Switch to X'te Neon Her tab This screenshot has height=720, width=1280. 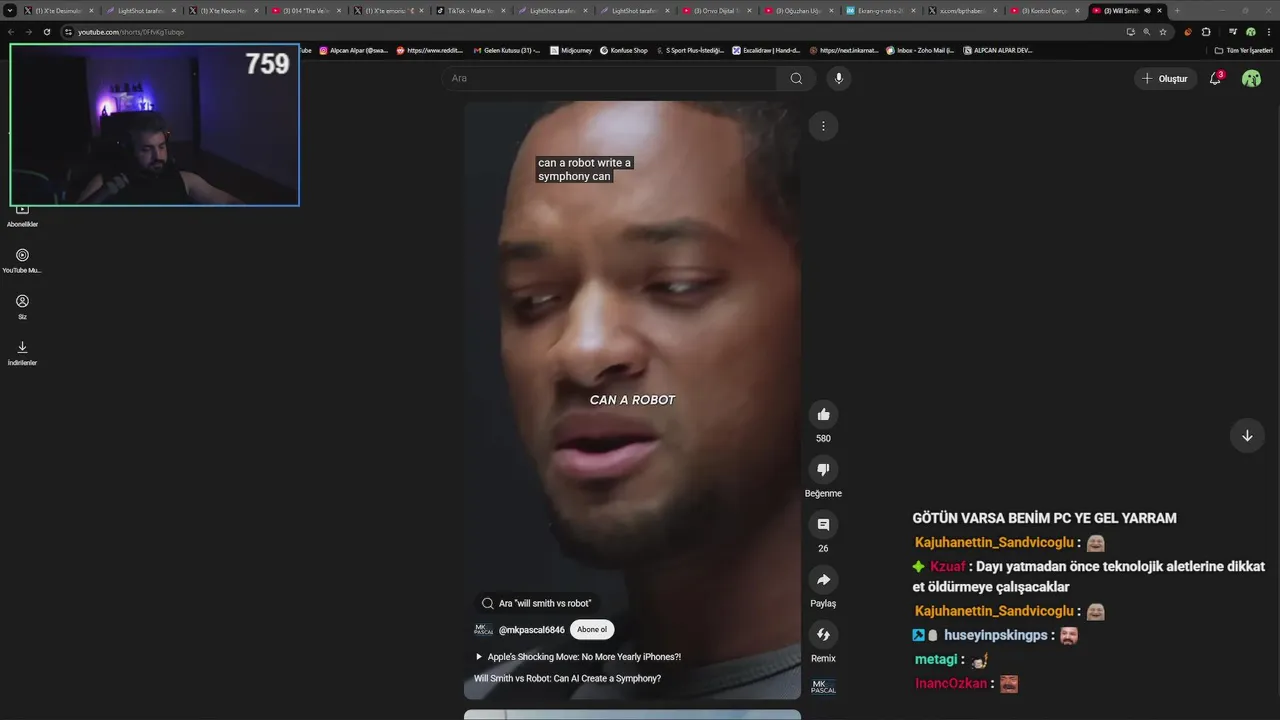(x=222, y=10)
